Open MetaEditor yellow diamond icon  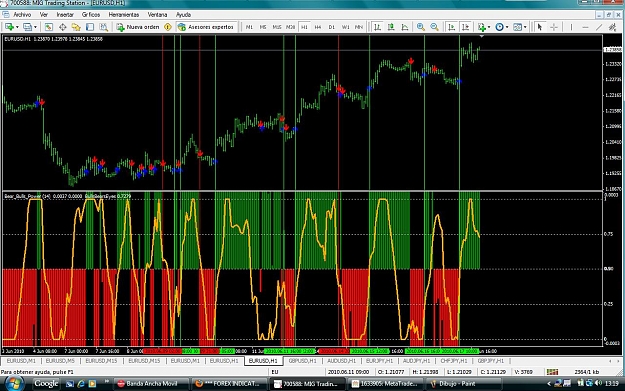(168, 27)
